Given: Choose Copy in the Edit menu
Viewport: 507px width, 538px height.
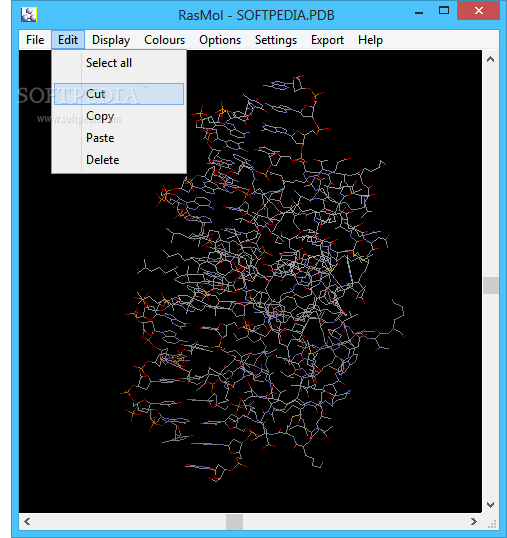Looking at the screenshot, I should [x=119, y=116].
